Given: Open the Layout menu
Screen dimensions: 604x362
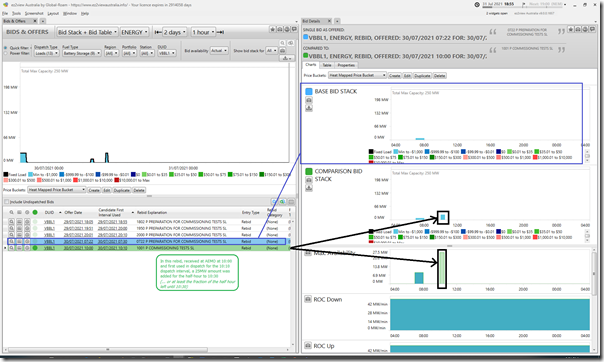Looking at the screenshot, I should tap(53, 13).
